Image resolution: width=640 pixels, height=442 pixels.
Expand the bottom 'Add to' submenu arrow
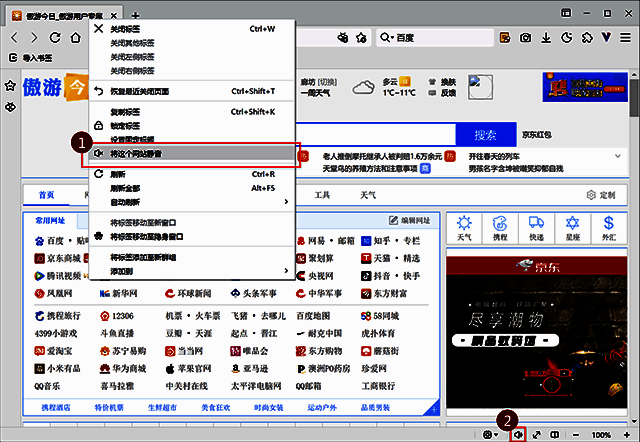286,271
